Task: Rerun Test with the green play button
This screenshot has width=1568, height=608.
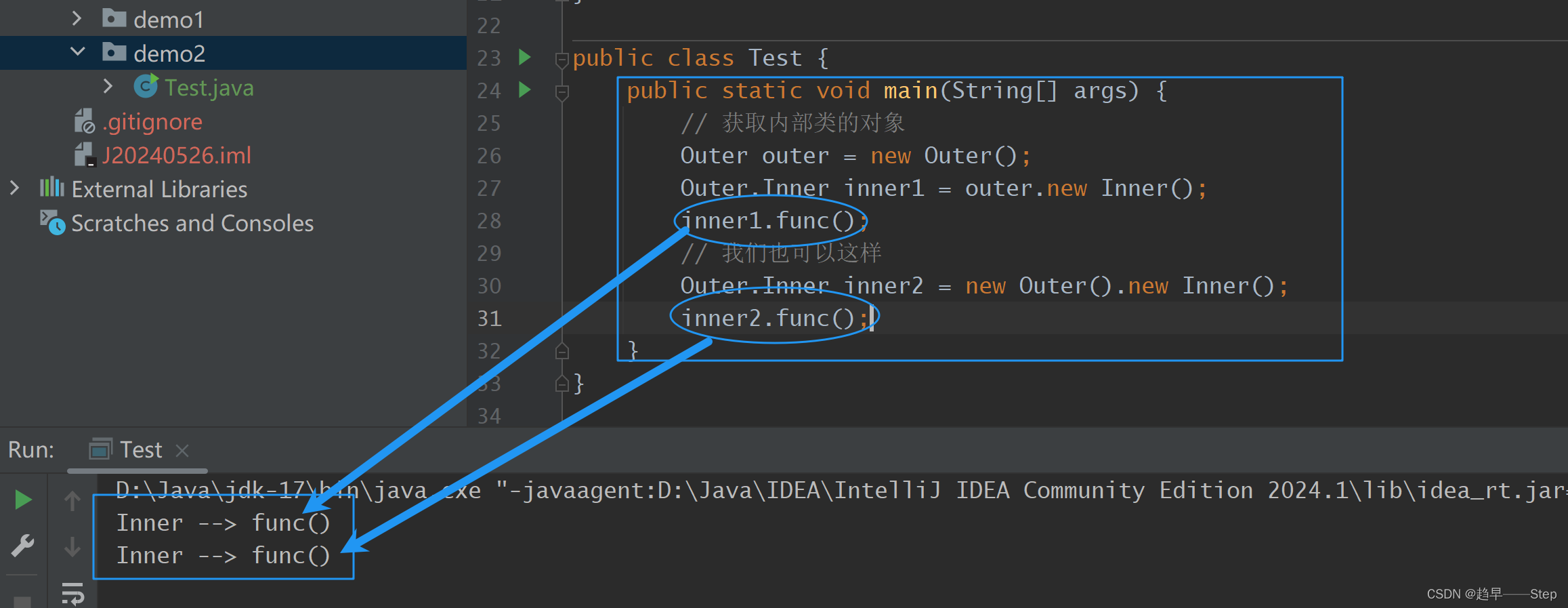Action: pyautogui.click(x=23, y=500)
